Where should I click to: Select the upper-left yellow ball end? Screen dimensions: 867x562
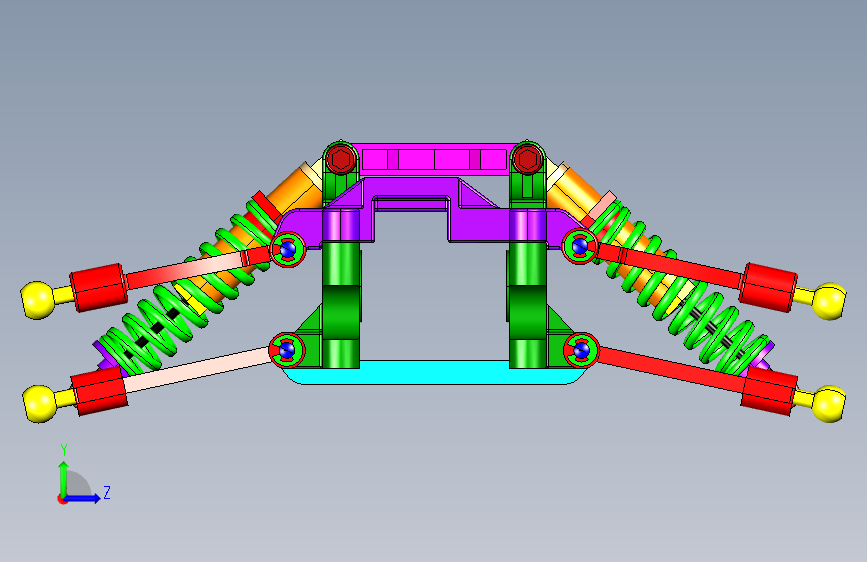(x=38, y=300)
